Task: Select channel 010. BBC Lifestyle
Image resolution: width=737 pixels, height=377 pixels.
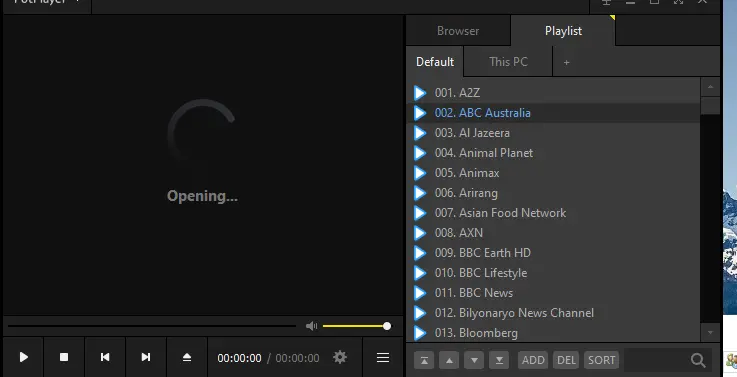Action: click(553, 273)
